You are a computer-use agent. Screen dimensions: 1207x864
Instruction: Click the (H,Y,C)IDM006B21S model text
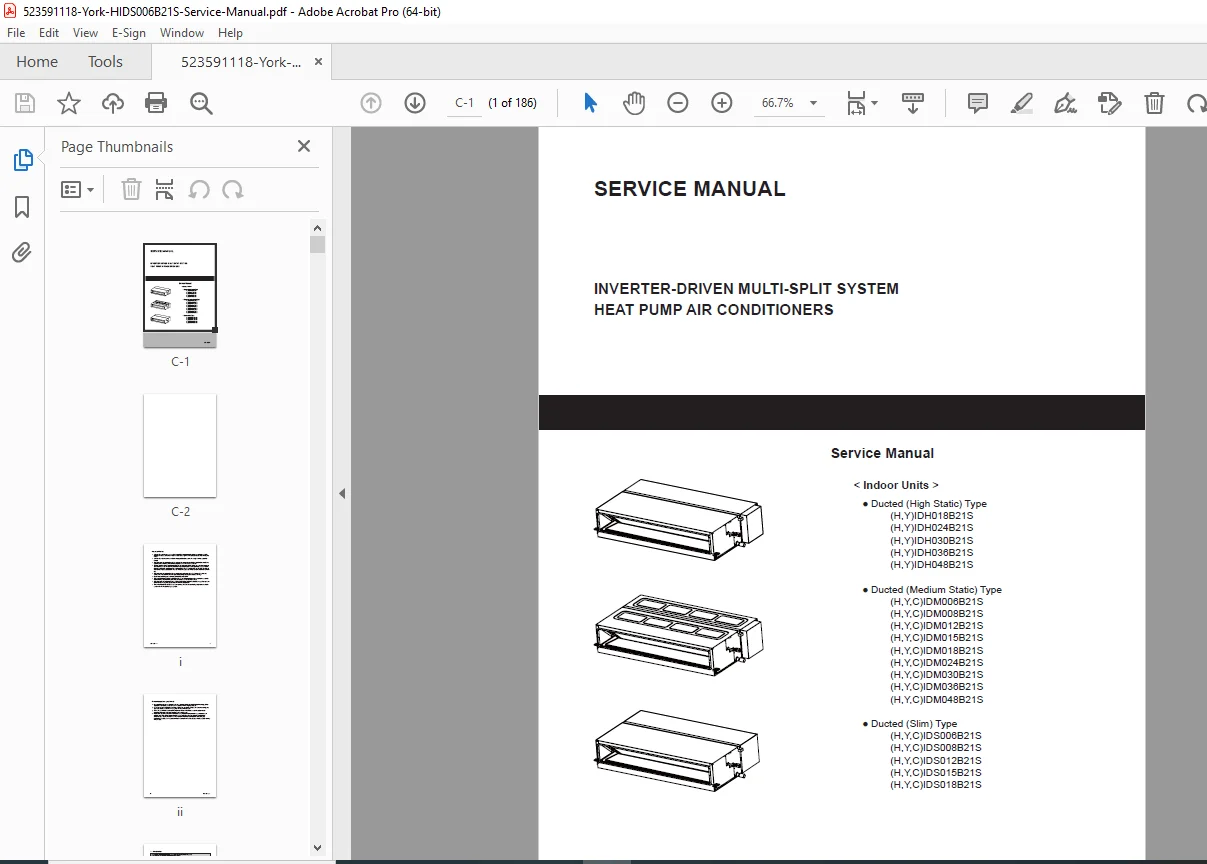pyautogui.click(x=936, y=602)
